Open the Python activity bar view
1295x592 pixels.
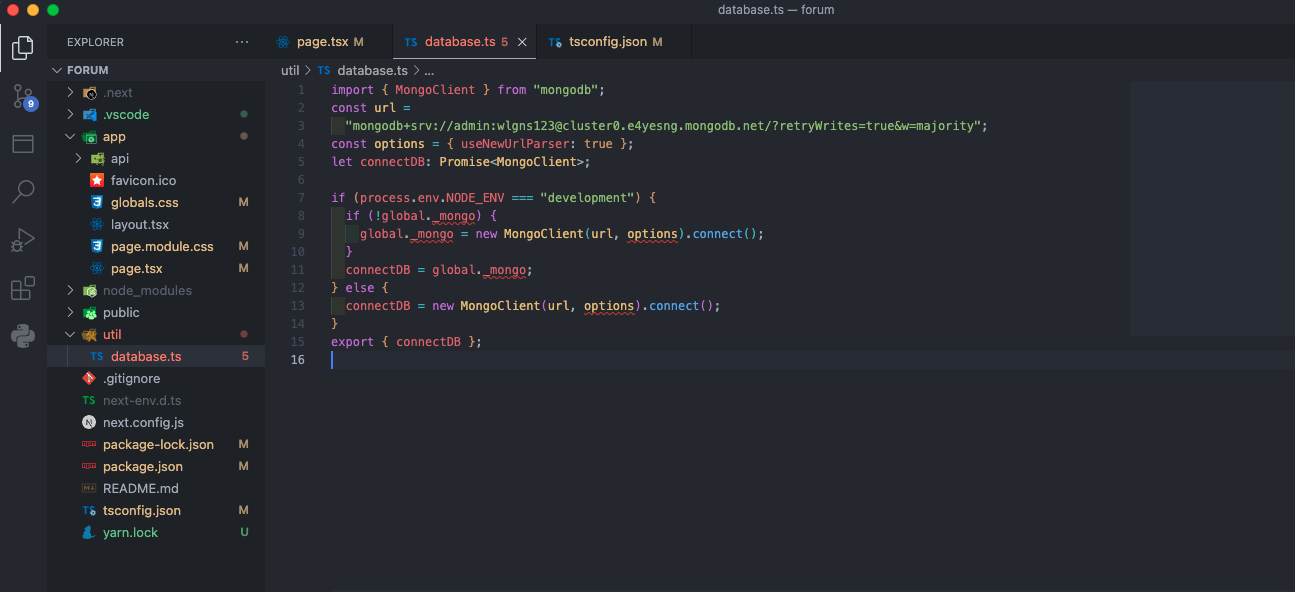click(23, 336)
